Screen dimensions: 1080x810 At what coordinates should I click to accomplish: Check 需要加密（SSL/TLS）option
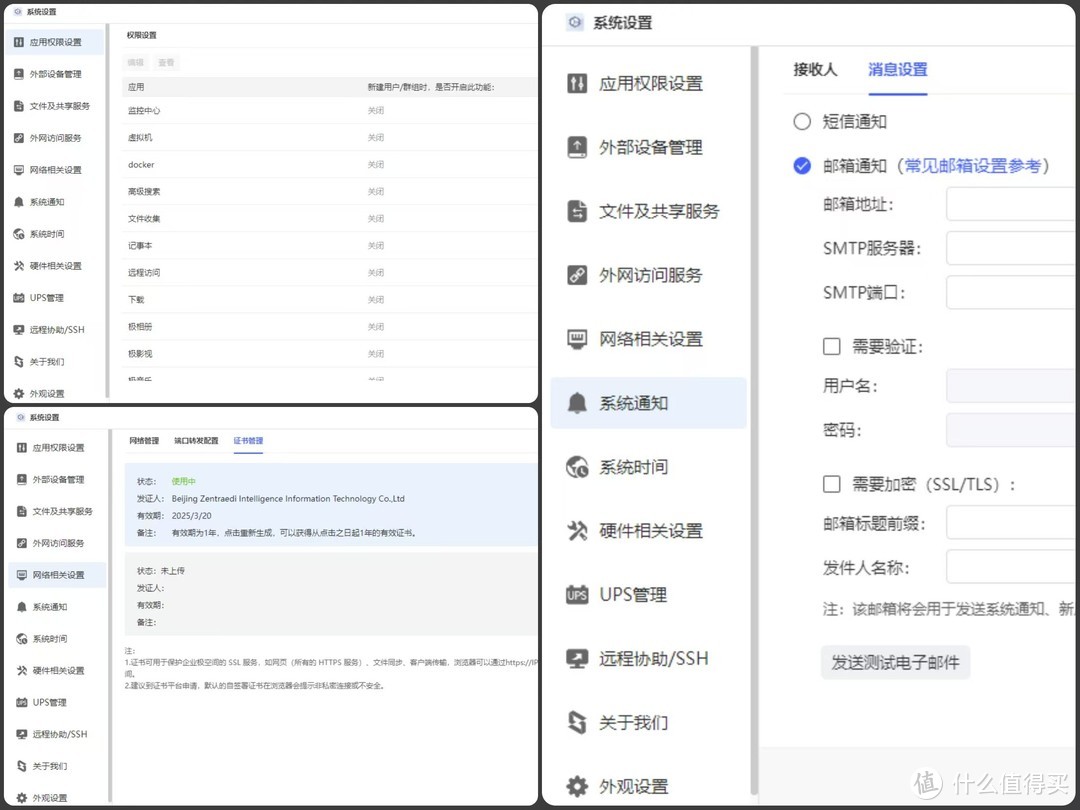(x=831, y=484)
